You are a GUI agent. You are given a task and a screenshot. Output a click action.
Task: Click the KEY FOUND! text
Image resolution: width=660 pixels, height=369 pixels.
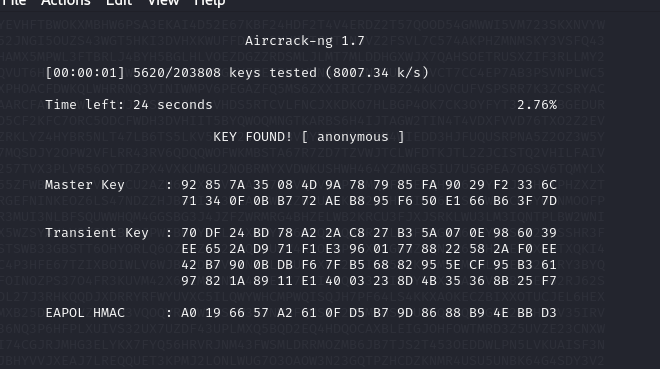click(253, 137)
